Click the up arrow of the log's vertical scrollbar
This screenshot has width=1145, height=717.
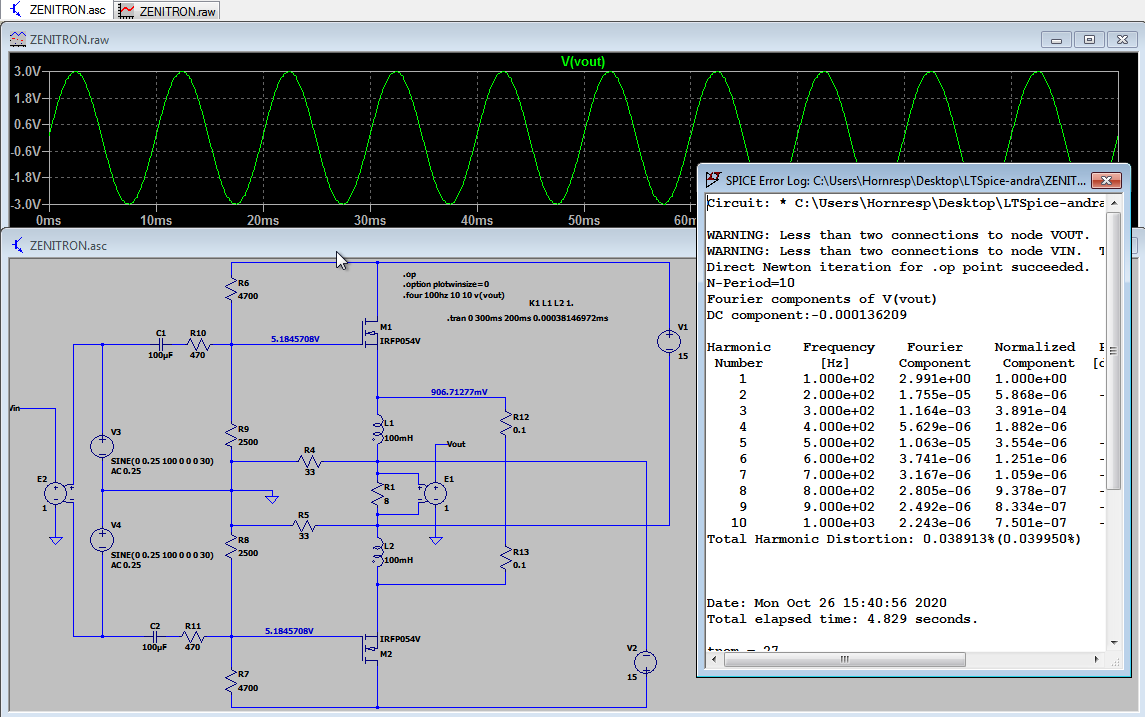pos(1114,202)
